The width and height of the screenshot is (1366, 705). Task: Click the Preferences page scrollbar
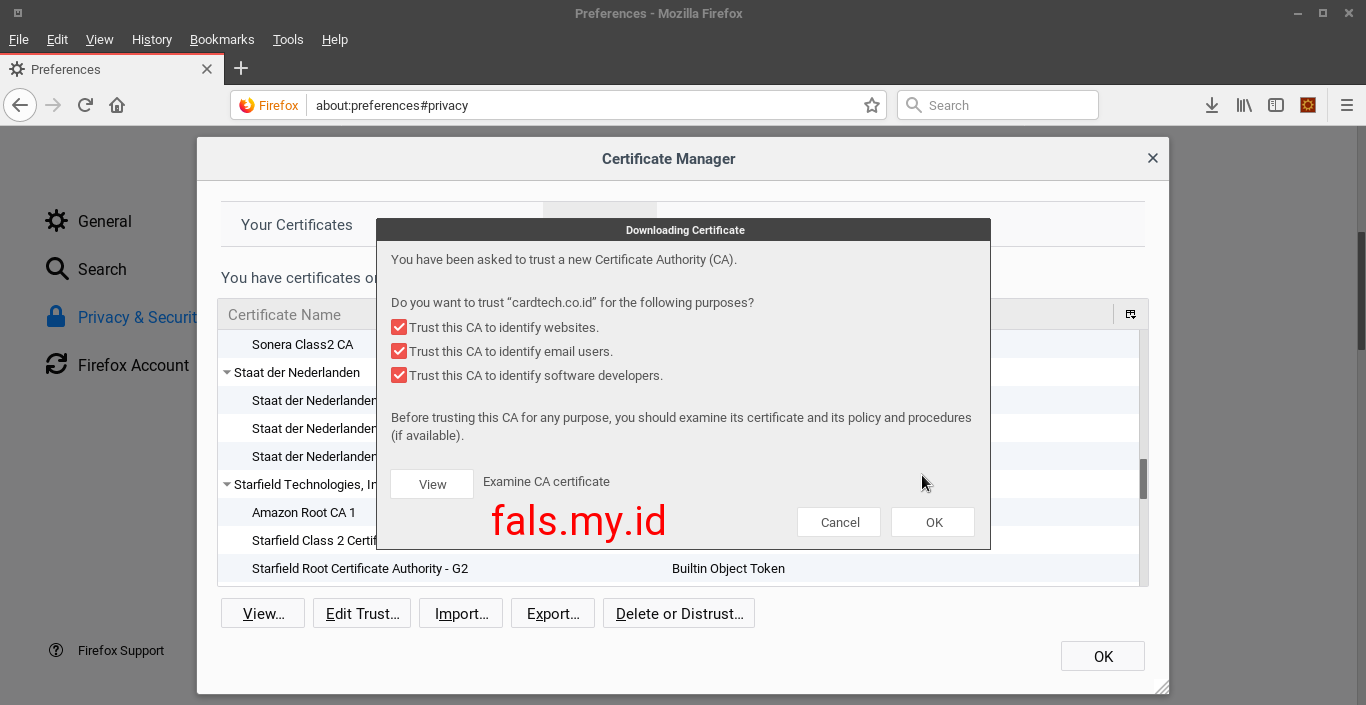(x=1361, y=290)
